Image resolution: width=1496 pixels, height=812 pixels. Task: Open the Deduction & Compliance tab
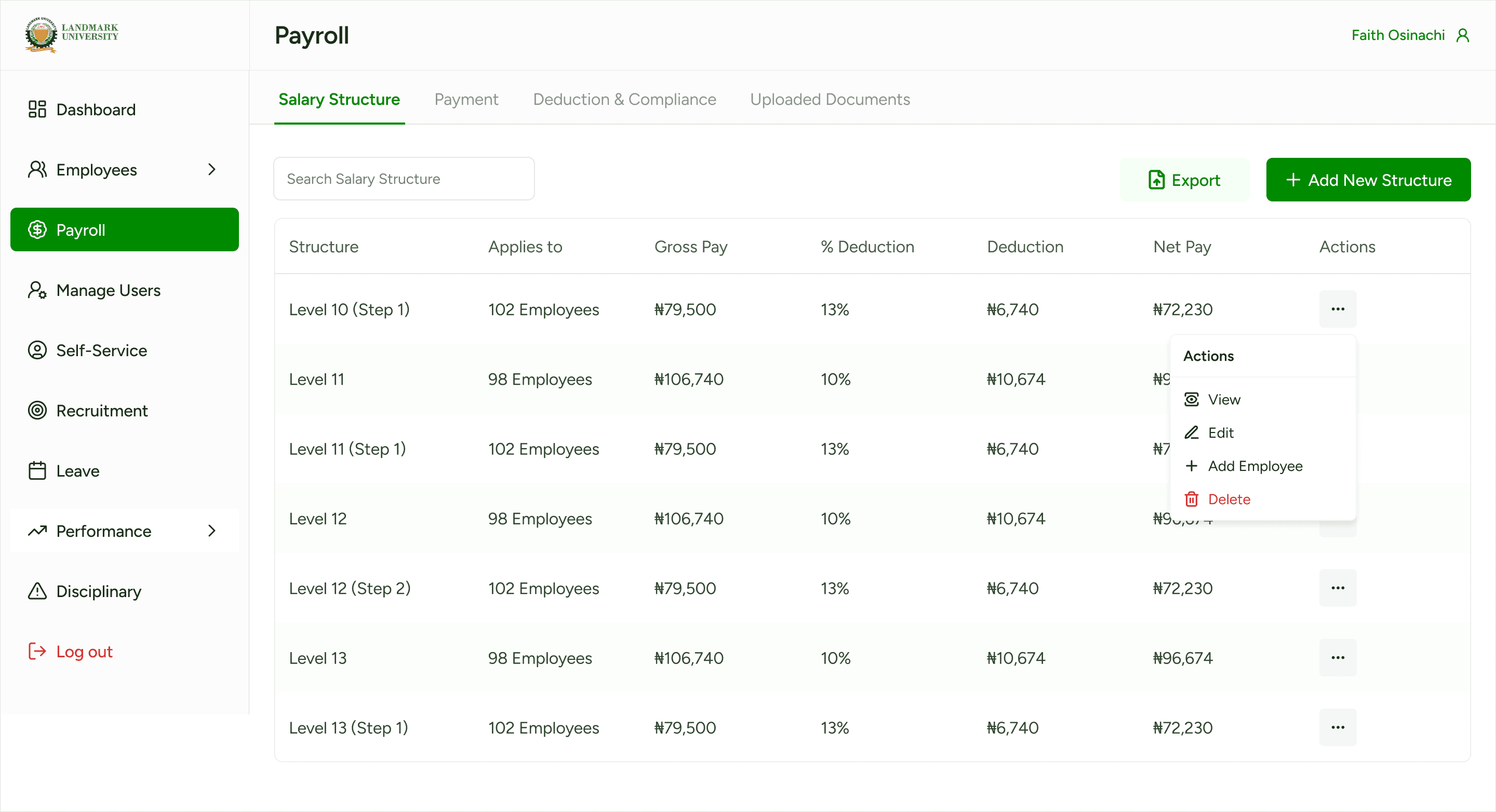624,99
